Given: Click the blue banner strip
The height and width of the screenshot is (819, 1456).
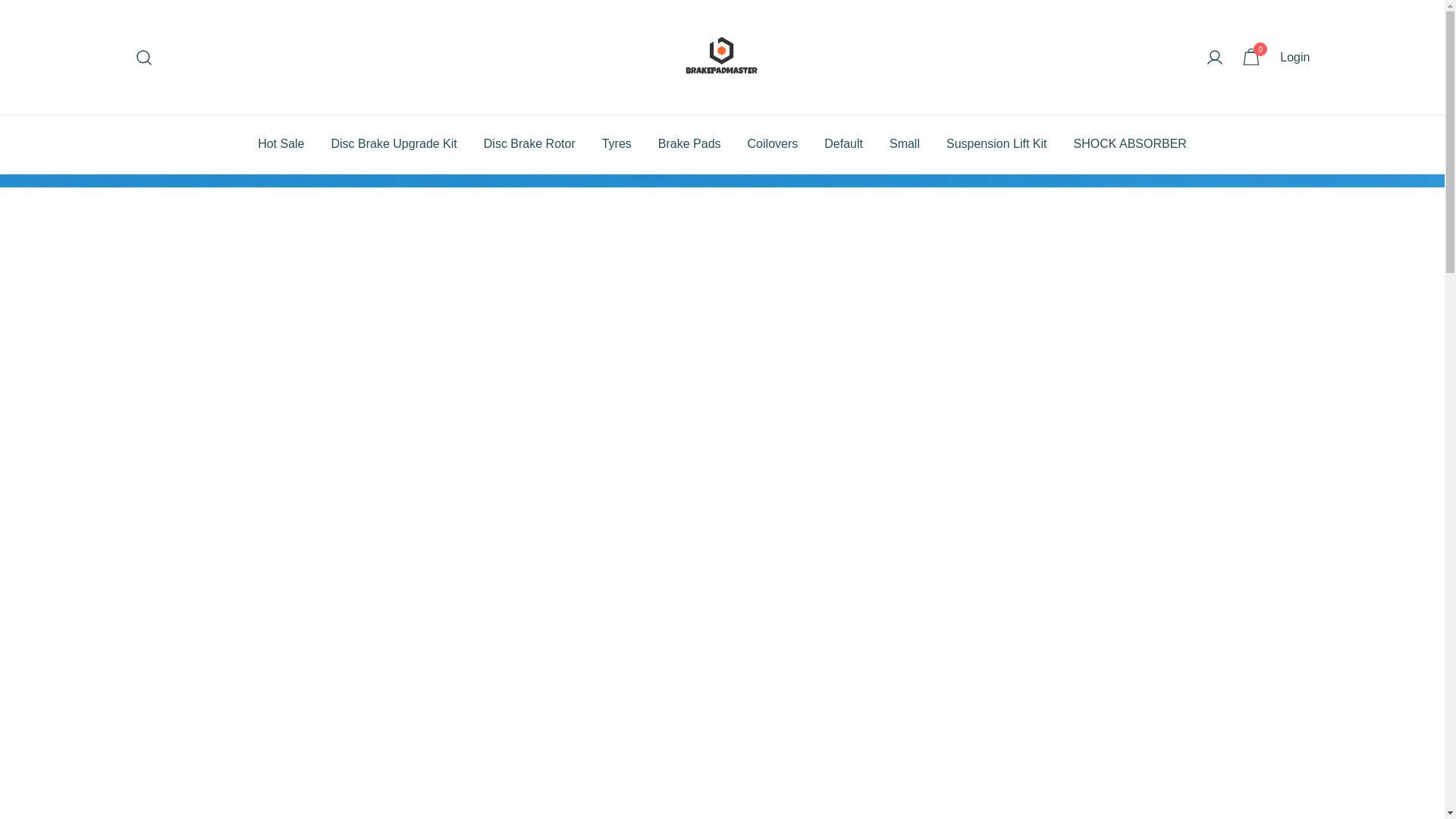Looking at the screenshot, I should (x=720, y=181).
